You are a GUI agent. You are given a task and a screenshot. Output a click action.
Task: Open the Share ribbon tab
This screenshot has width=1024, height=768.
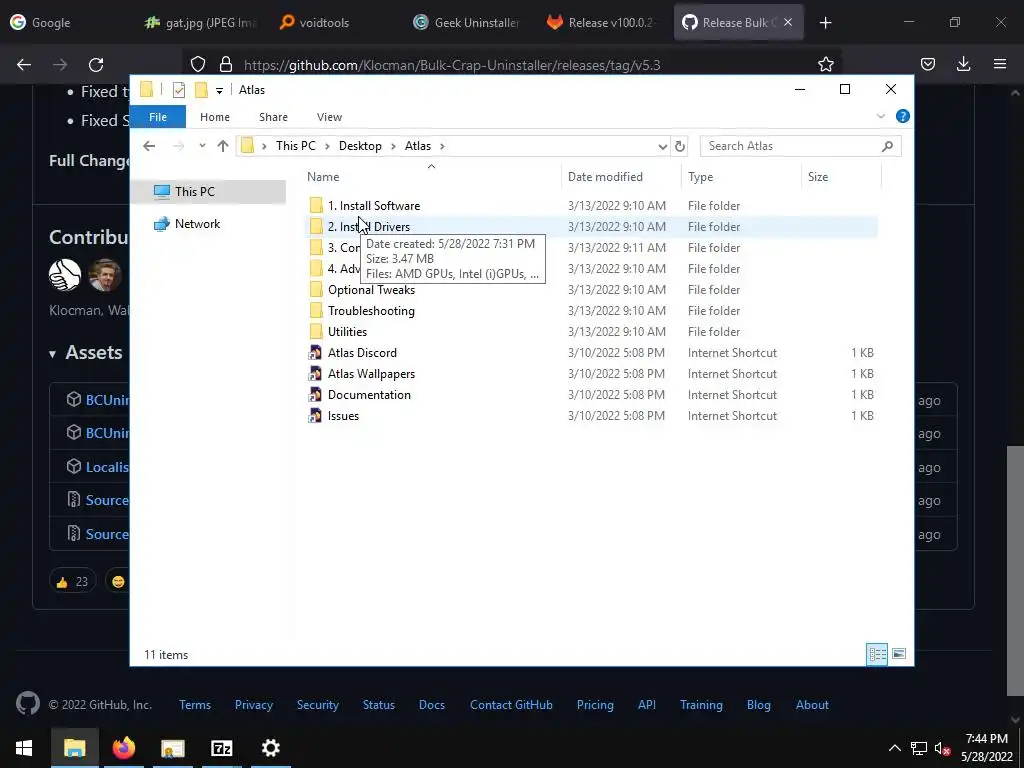click(273, 117)
